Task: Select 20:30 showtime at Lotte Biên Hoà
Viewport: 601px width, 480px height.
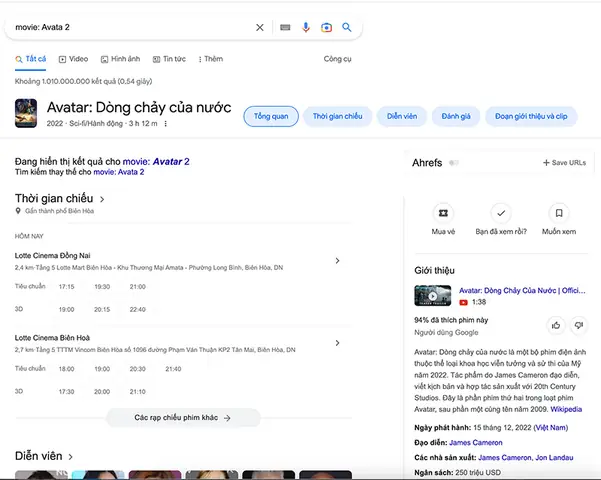Action: point(138,369)
